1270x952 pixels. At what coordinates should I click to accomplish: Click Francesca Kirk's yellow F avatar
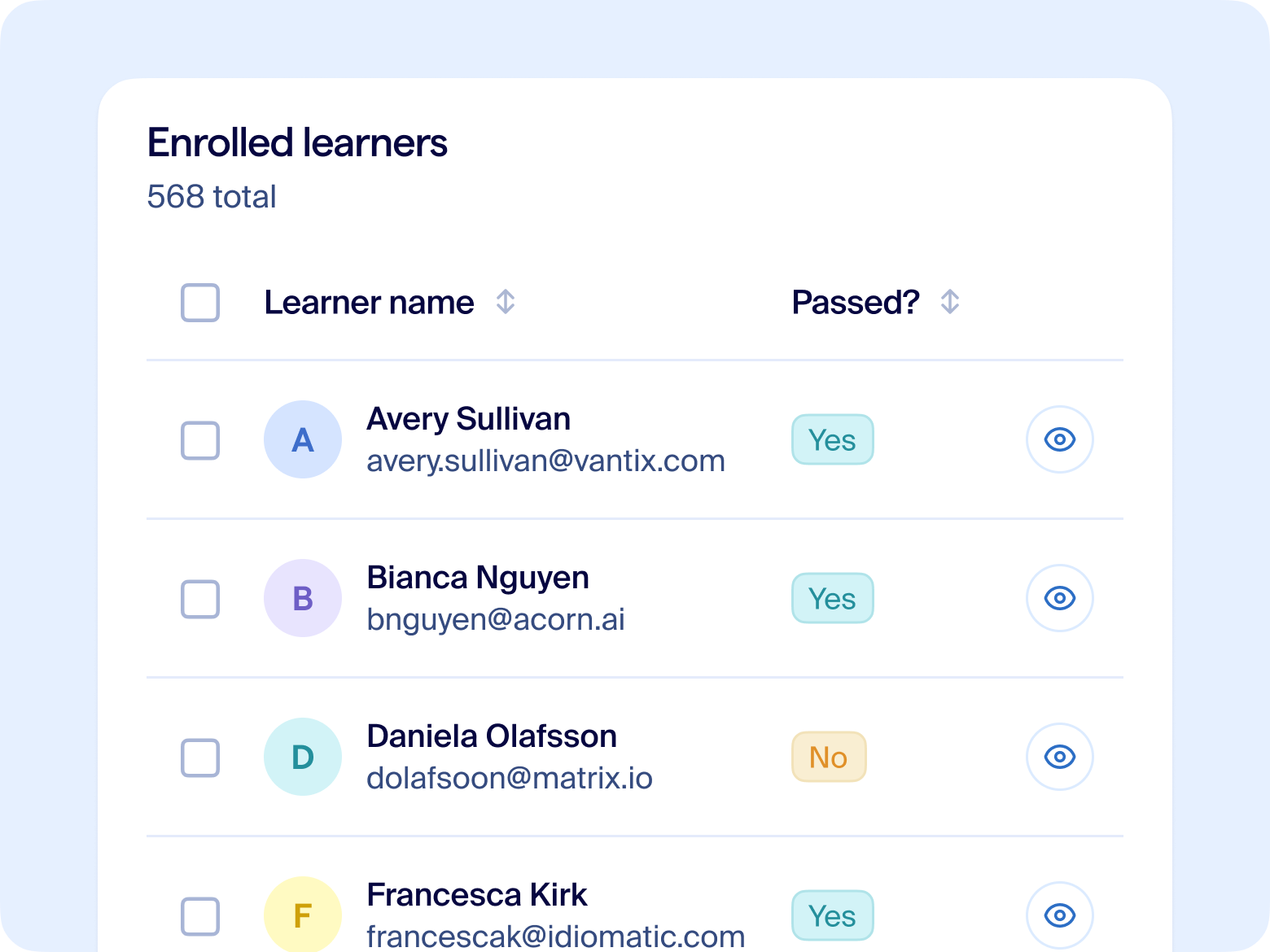pos(303,915)
